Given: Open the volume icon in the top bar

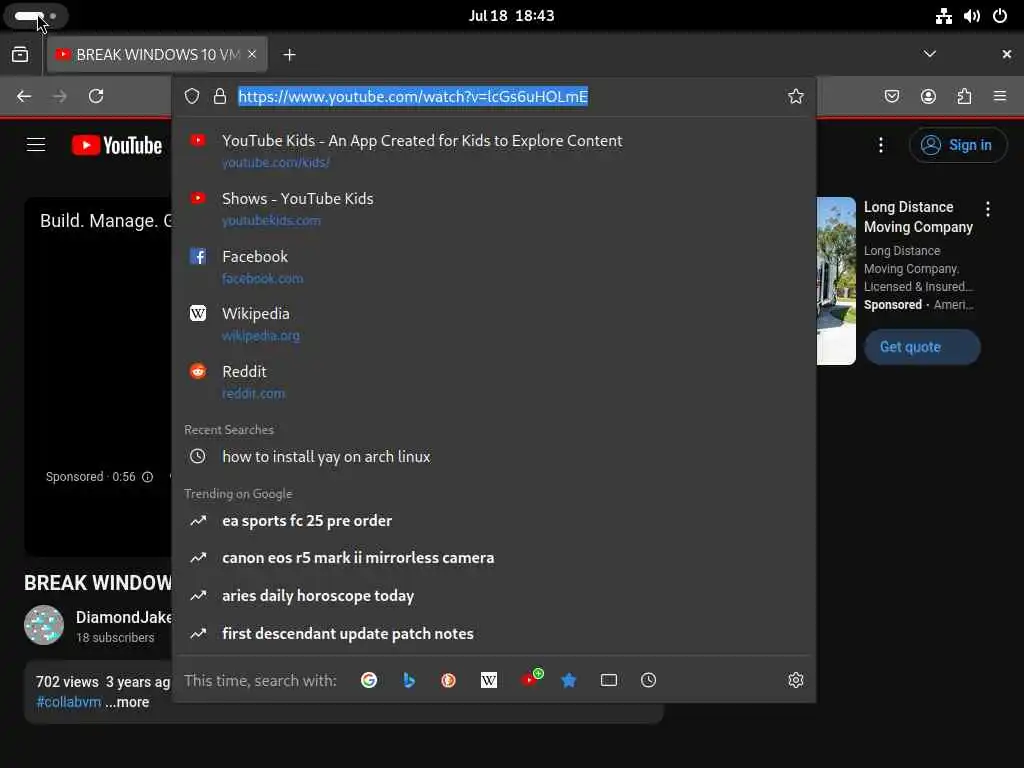Looking at the screenshot, I should tap(972, 16).
